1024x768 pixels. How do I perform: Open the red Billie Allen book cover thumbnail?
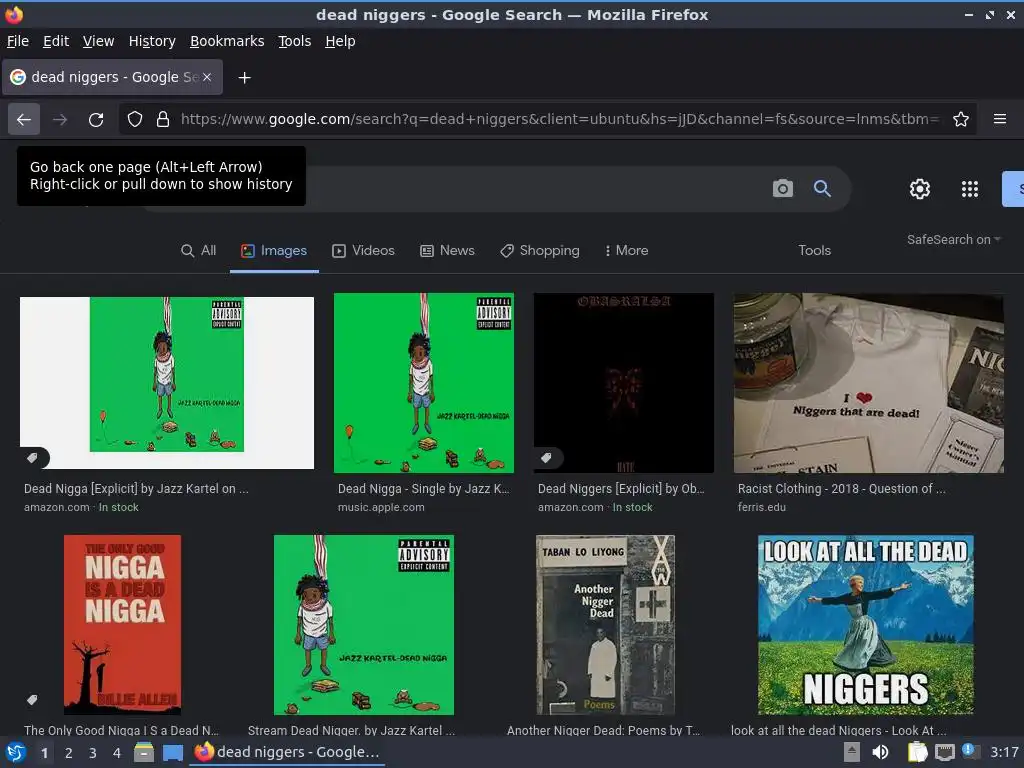tap(123, 625)
